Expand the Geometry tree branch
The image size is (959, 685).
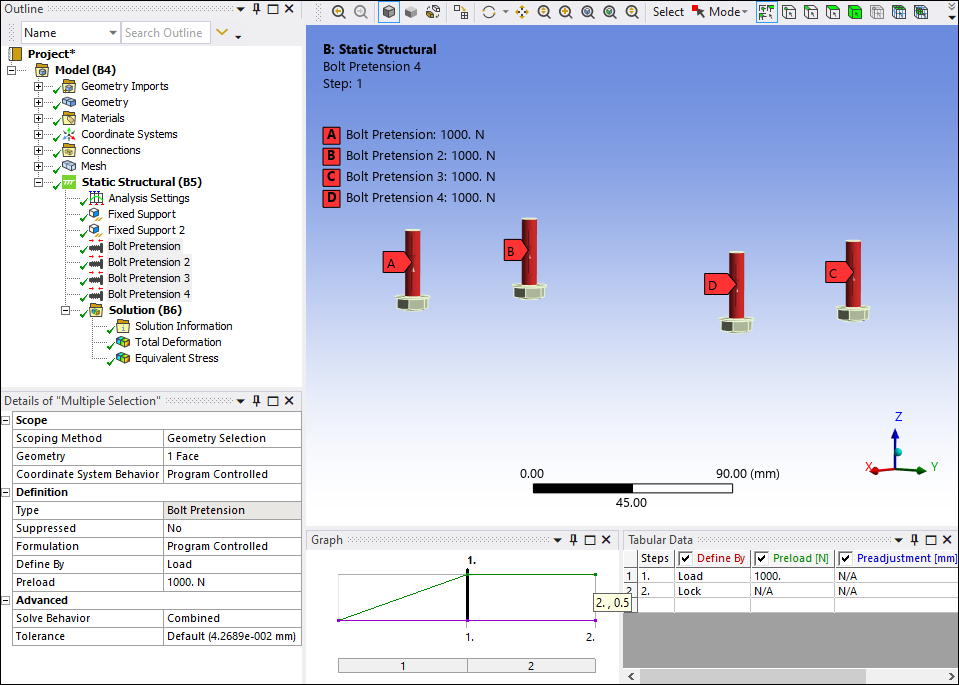coord(38,102)
